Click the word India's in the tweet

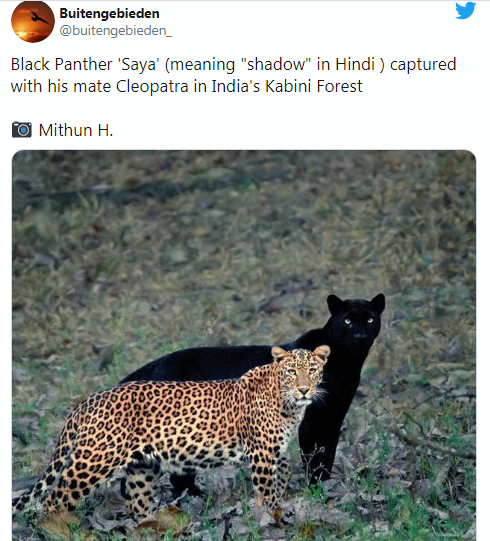[235, 86]
